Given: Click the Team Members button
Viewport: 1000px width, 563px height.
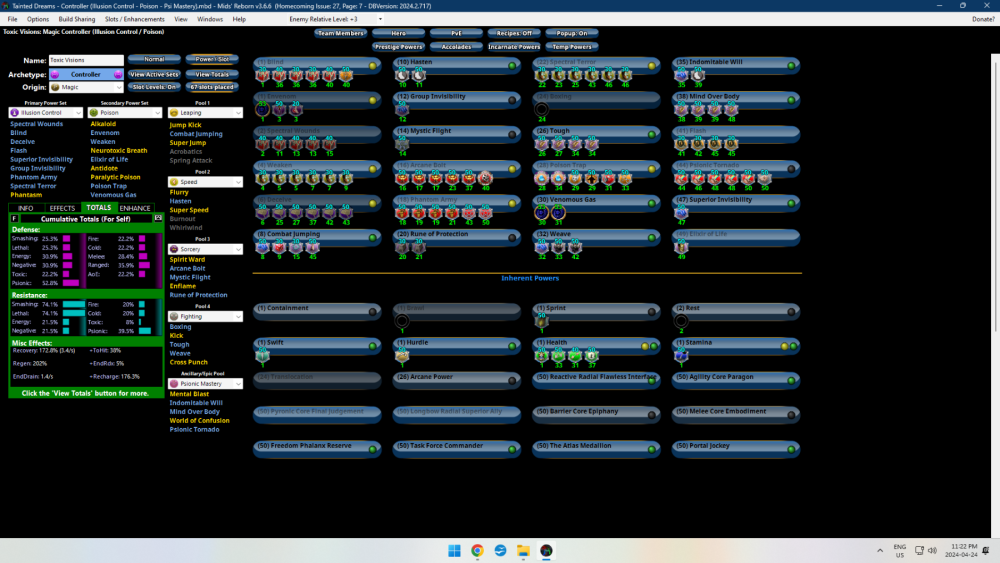Looking at the screenshot, I should (340, 33).
